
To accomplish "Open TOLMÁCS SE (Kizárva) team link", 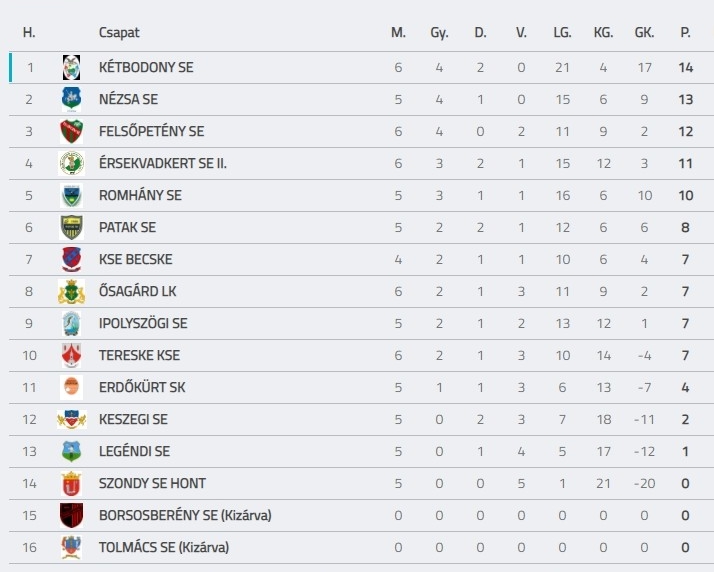I will pyautogui.click(x=164, y=547).
